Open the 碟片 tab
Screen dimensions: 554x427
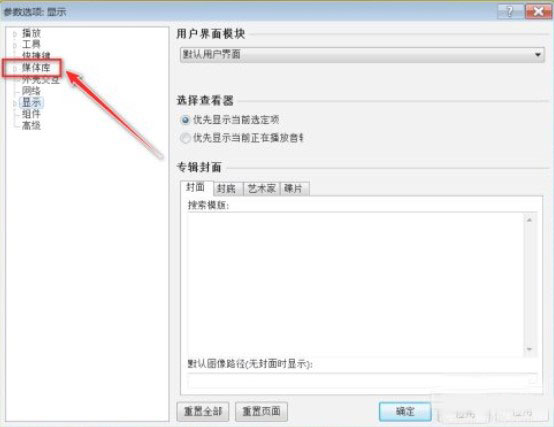(x=294, y=189)
